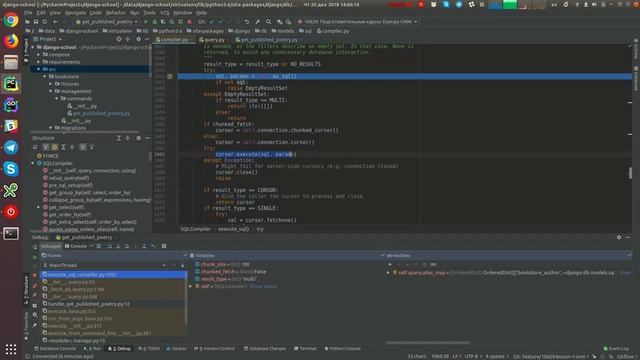Switch to get_published_poetry.py editor tab
This screenshot has height=360, width=640.
(x=269, y=40)
